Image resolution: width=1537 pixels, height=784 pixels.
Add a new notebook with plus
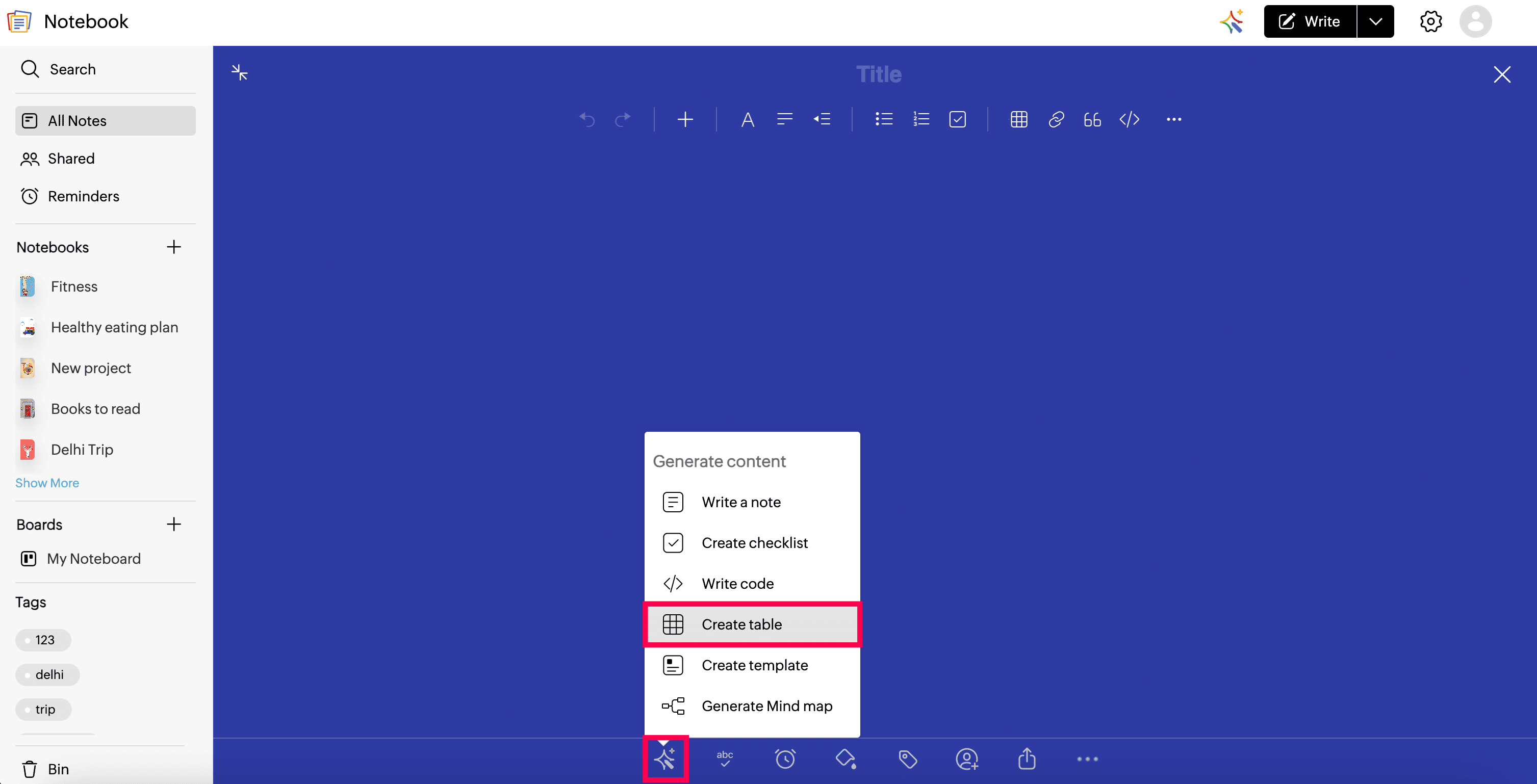(173, 246)
